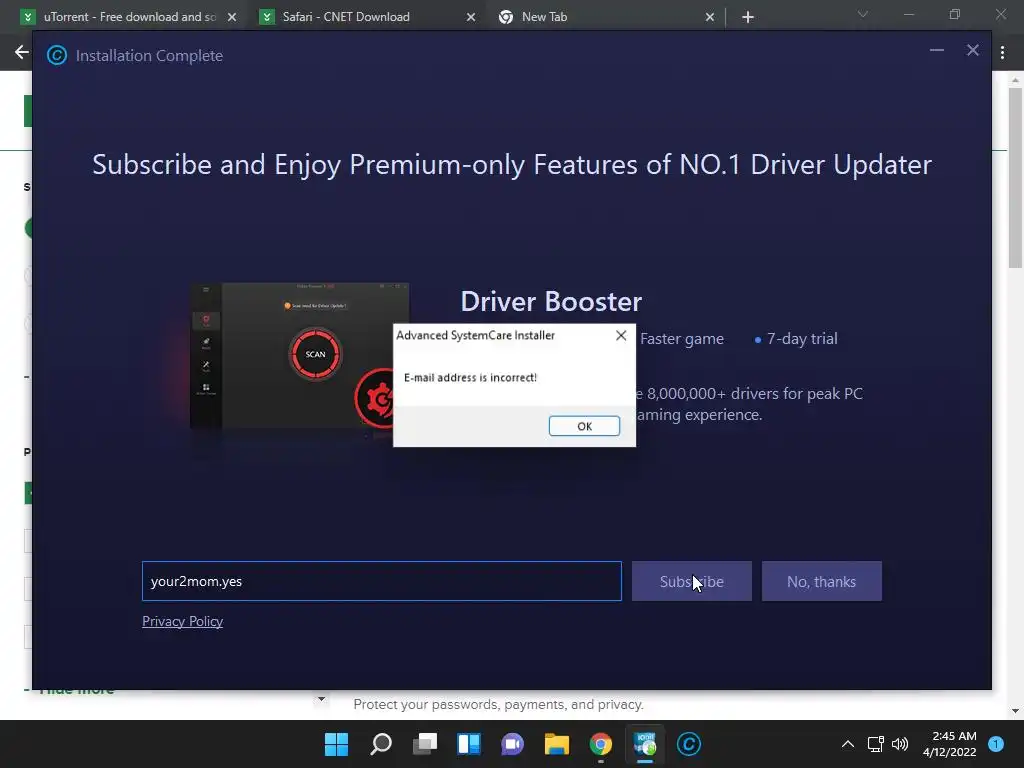Click the Advanced SystemCare logo in installer title
This screenshot has width=1024, height=768.
click(x=57, y=56)
